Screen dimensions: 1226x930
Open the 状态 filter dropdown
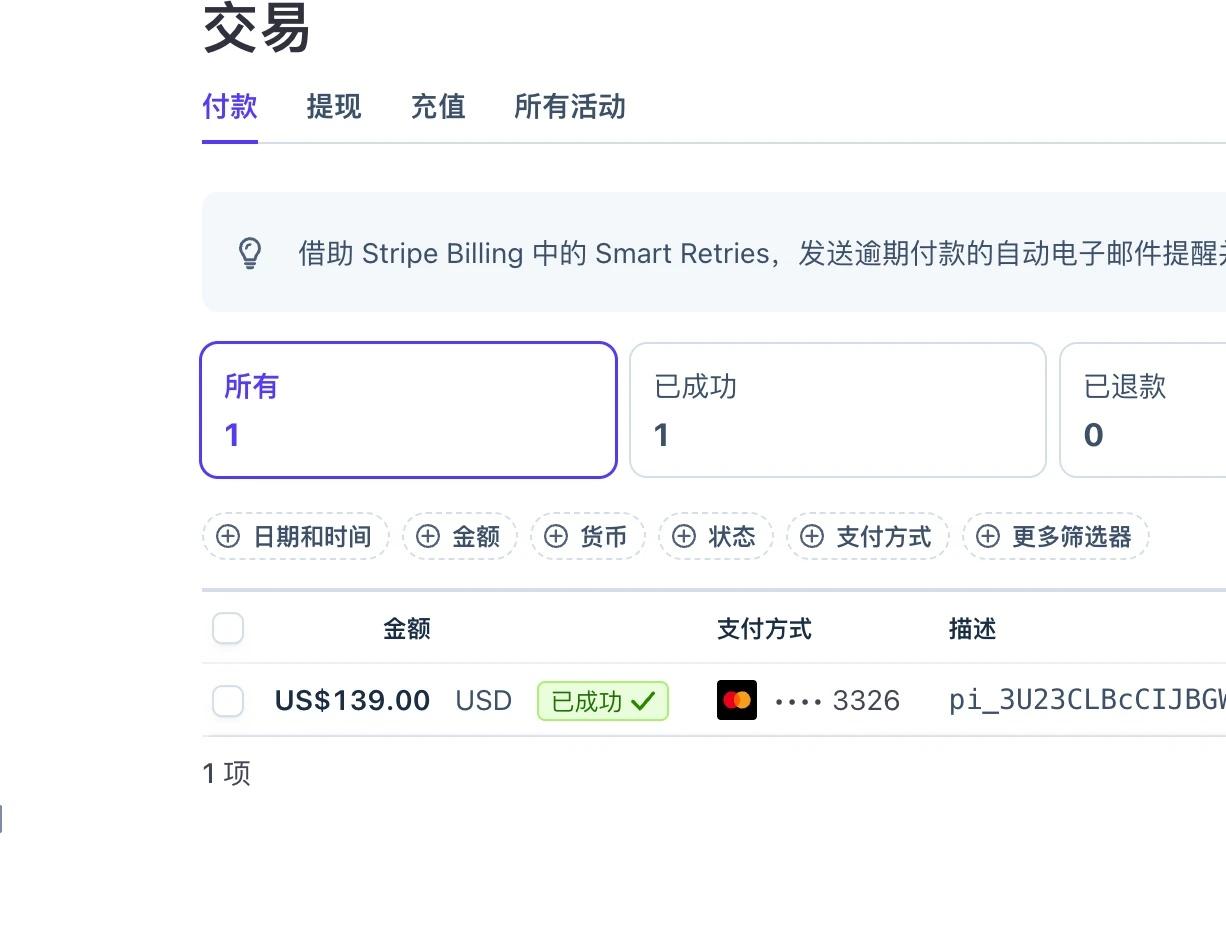click(716, 536)
